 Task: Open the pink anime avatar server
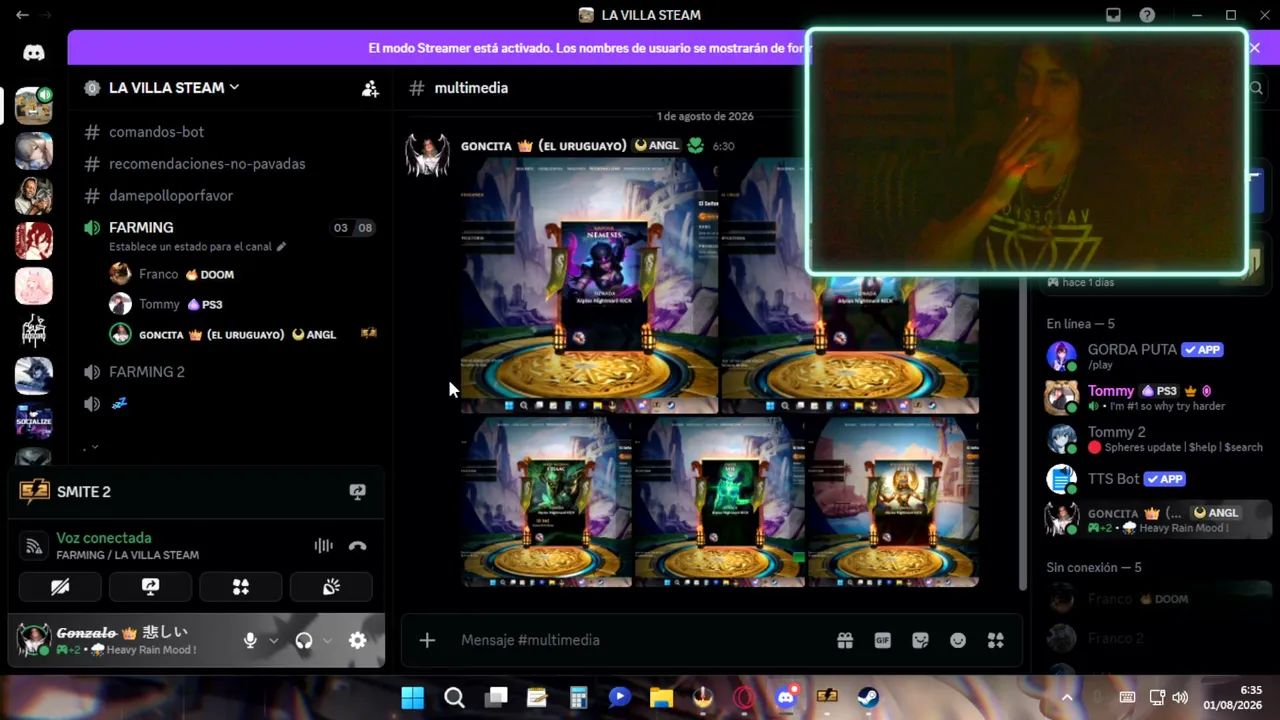[x=34, y=285]
